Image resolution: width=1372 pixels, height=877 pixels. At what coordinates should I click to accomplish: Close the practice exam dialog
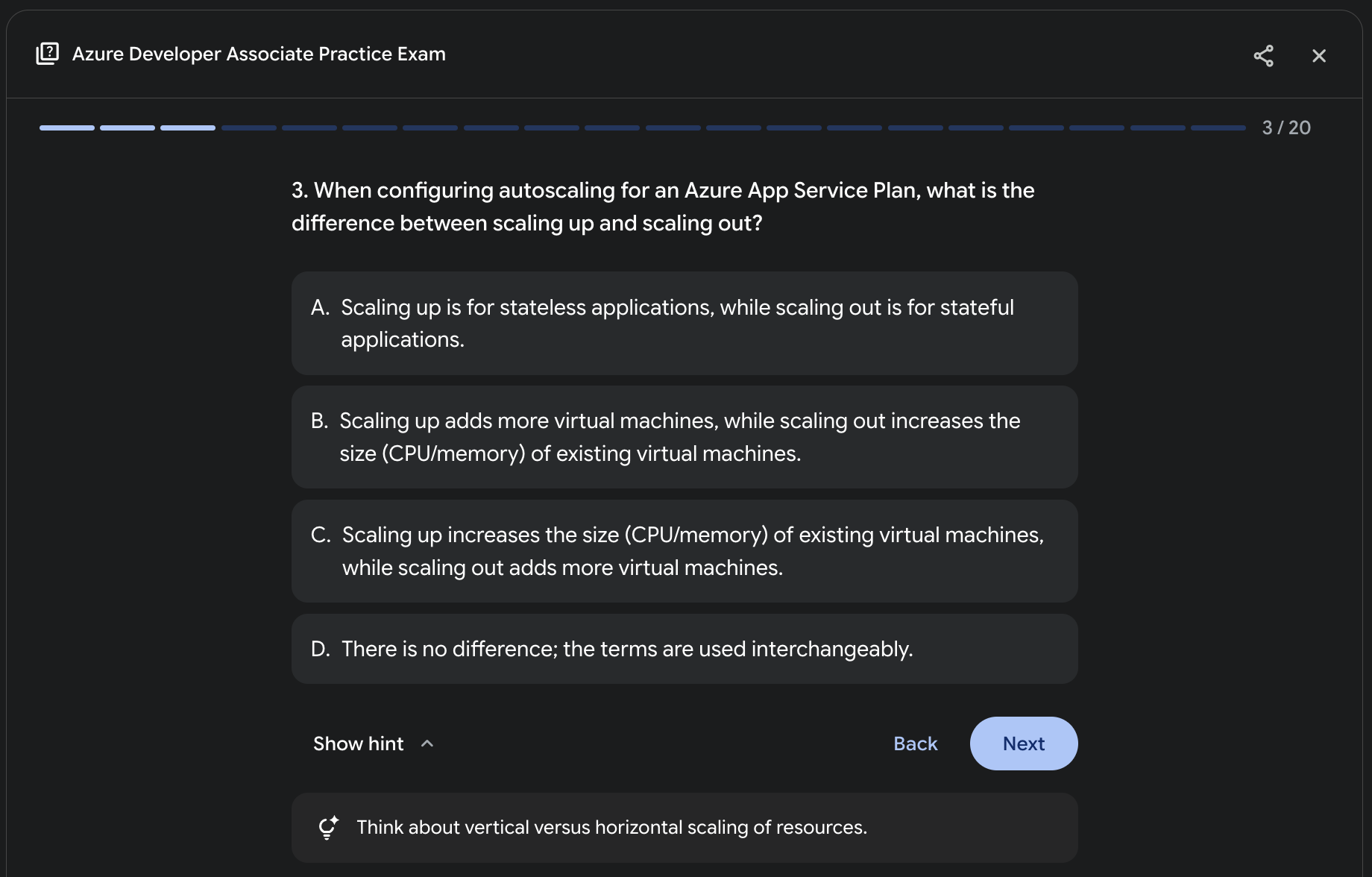(1318, 56)
